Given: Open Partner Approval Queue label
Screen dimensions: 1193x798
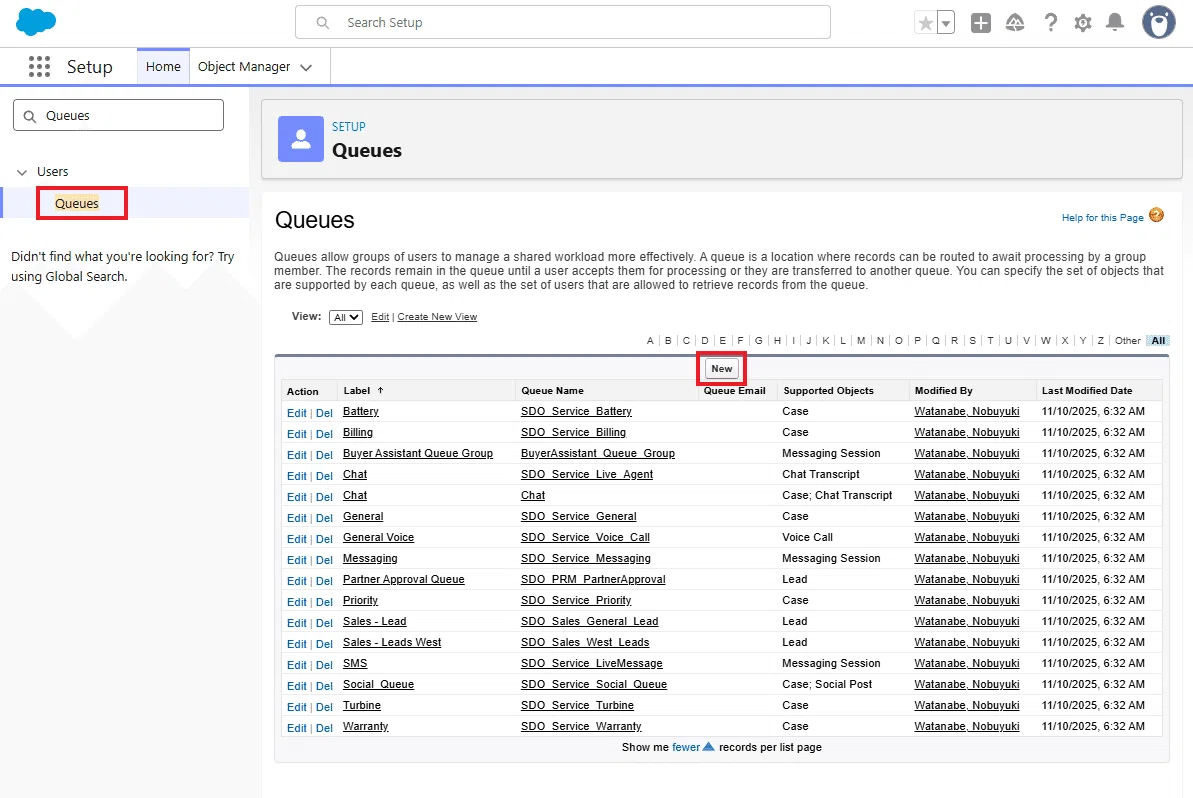Looking at the screenshot, I should pyautogui.click(x=403, y=579).
